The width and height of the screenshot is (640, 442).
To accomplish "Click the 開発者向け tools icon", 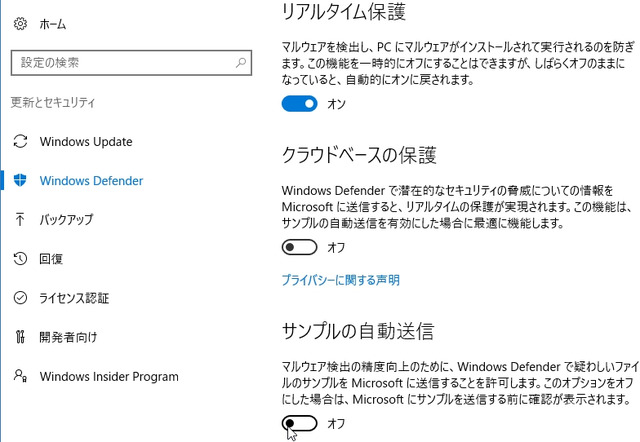I will [20, 337].
